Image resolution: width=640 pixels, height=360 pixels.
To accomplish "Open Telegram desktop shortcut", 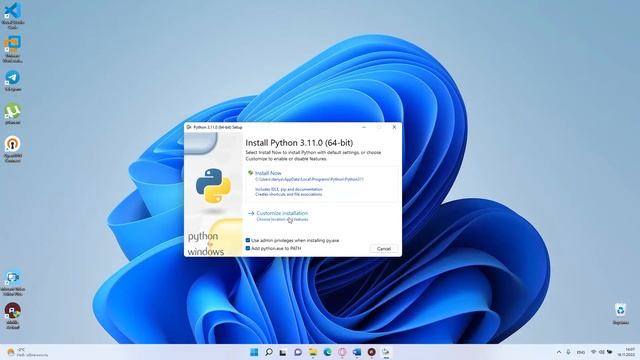I will click(13, 80).
